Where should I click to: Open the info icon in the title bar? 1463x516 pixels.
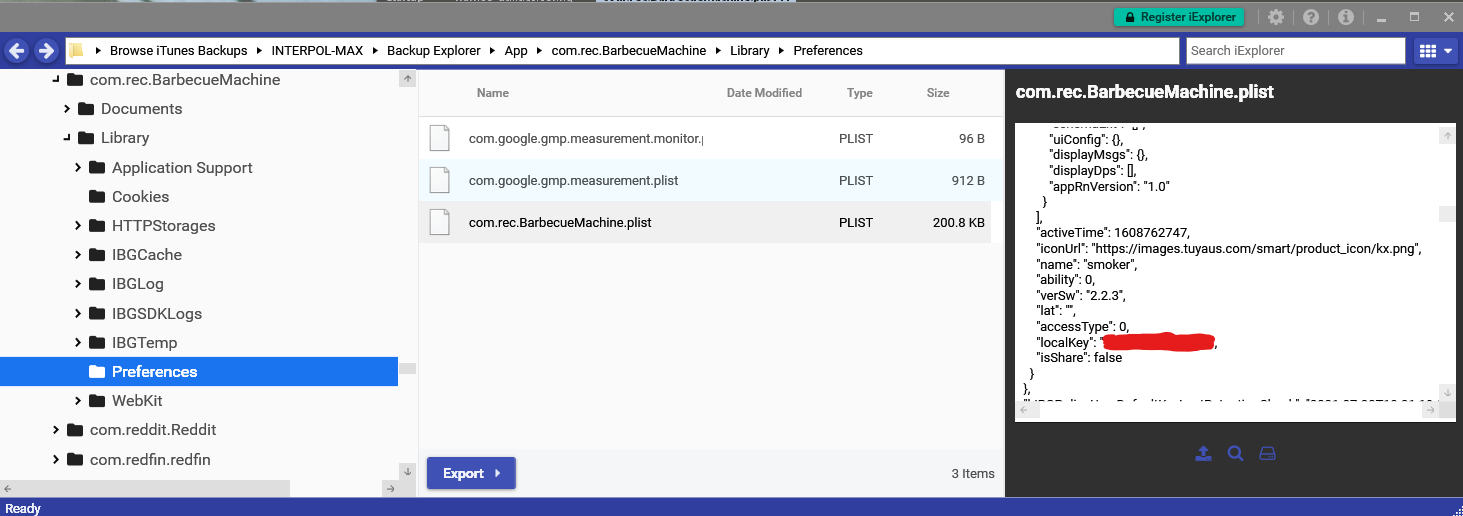[x=1346, y=17]
